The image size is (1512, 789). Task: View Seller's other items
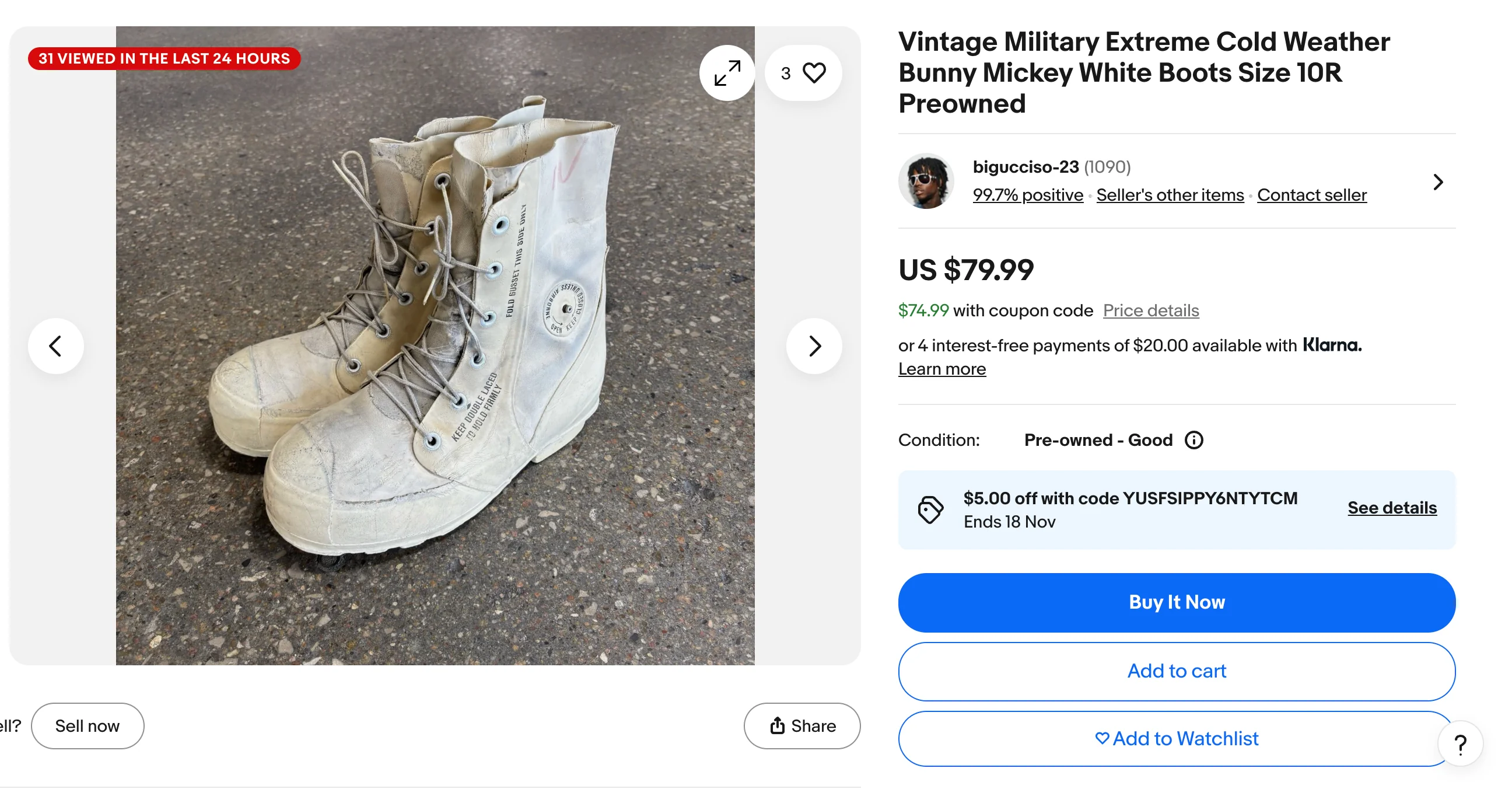[x=1170, y=195]
